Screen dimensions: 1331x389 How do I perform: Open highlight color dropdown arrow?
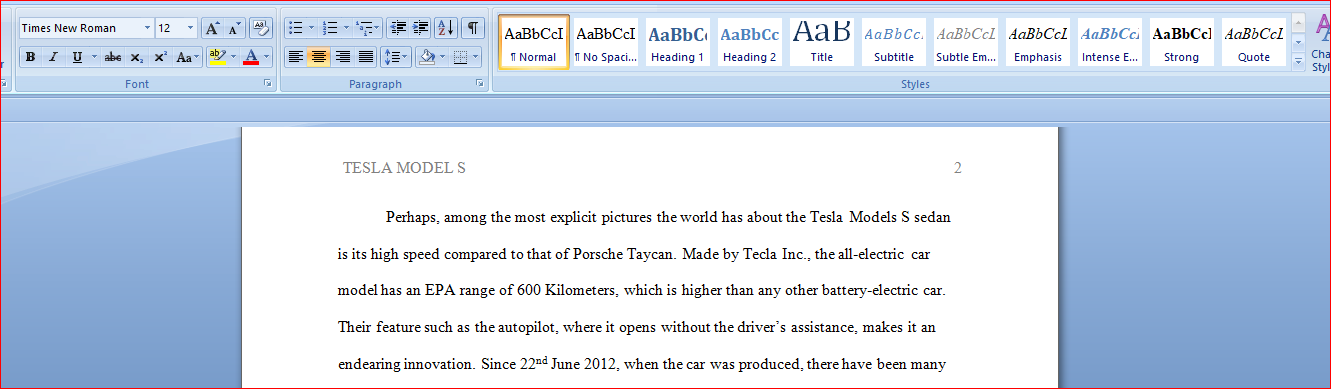click(234, 57)
